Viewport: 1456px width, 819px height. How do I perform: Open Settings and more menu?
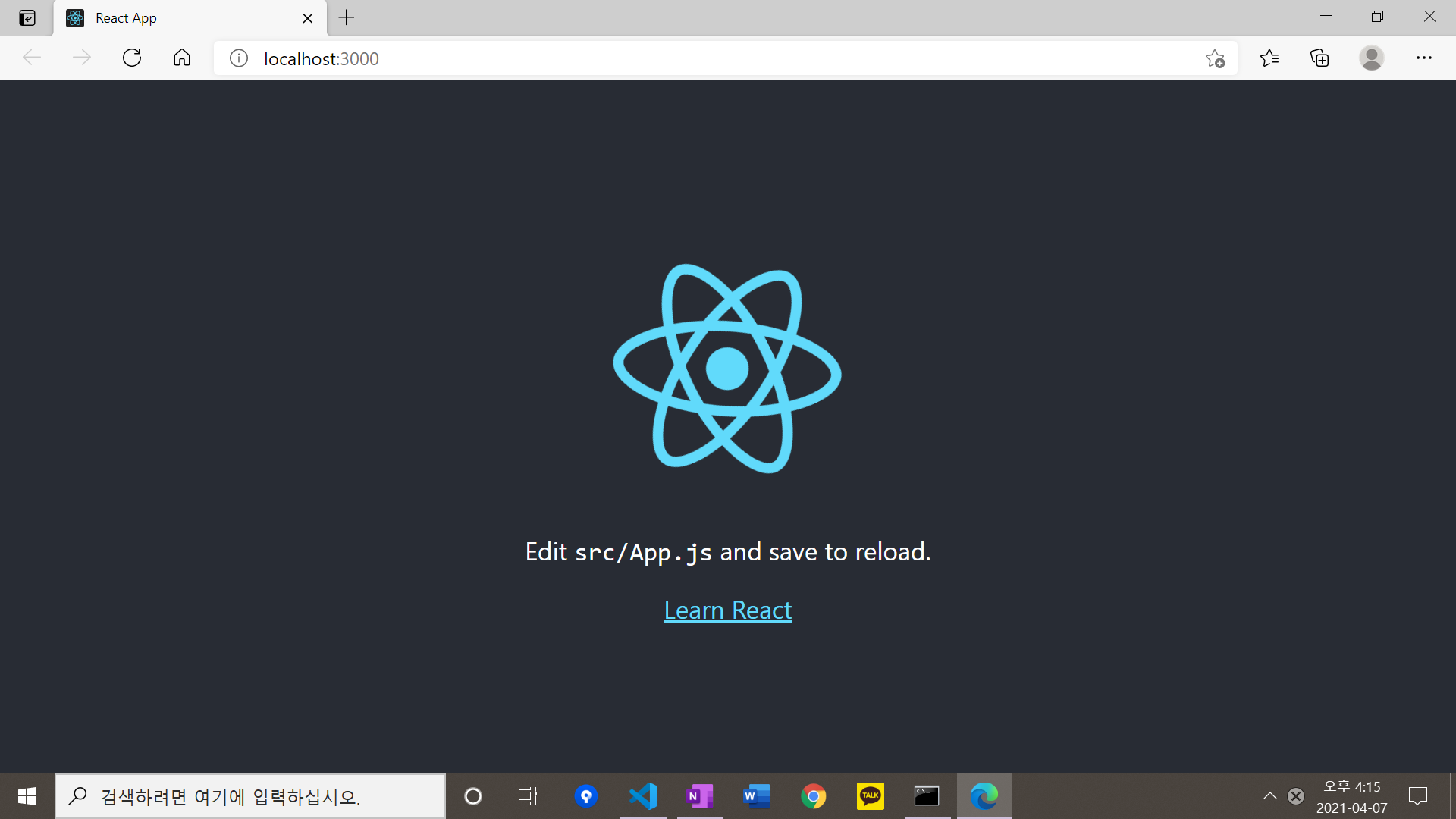point(1423,58)
